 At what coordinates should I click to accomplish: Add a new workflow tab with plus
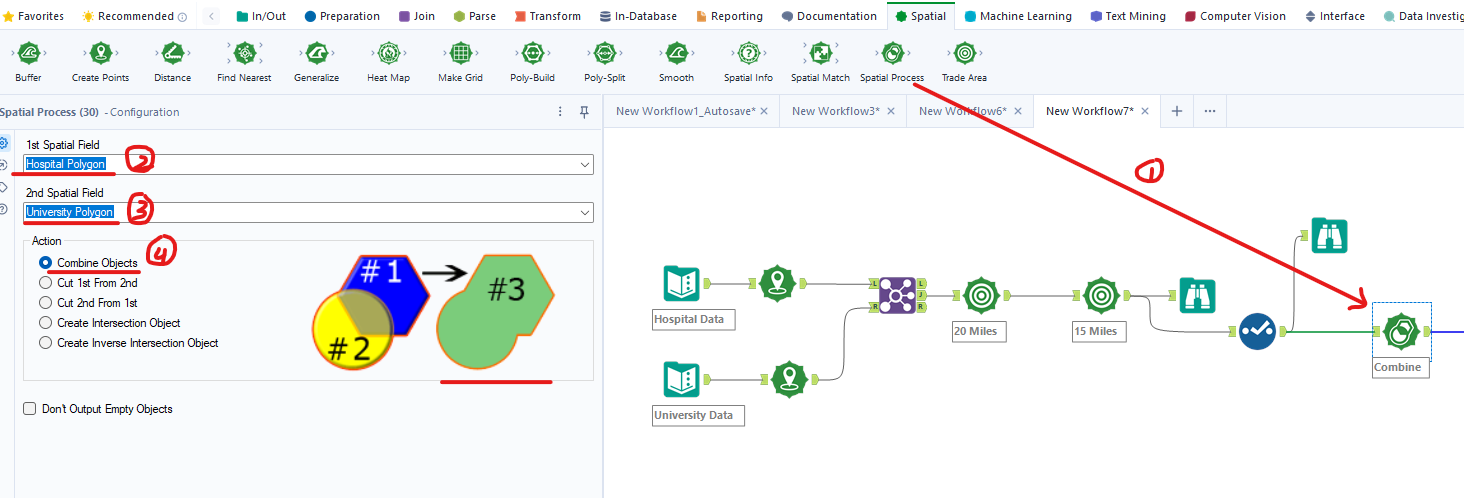point(1176,111)
